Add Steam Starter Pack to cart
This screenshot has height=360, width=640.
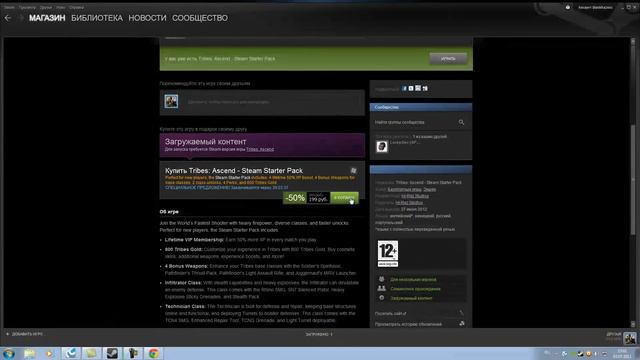tap(344, 198)
